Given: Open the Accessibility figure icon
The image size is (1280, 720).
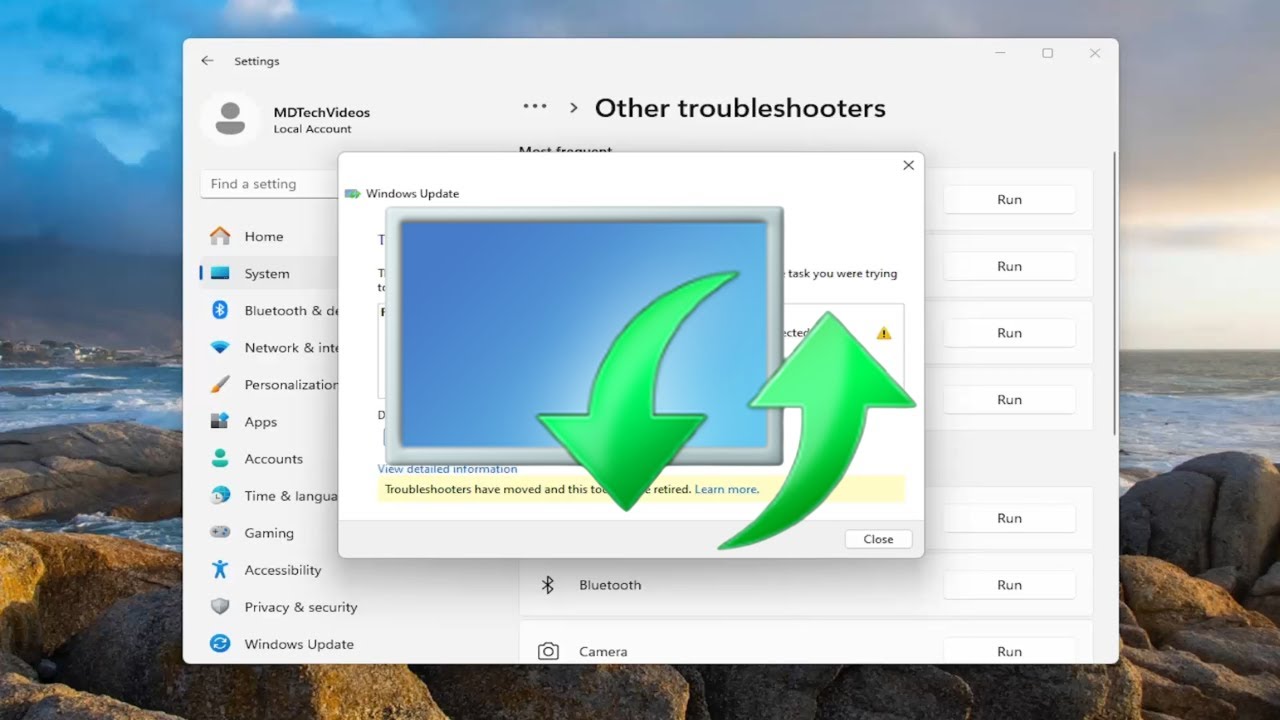Looking at the screenshot, I should 220,569.
